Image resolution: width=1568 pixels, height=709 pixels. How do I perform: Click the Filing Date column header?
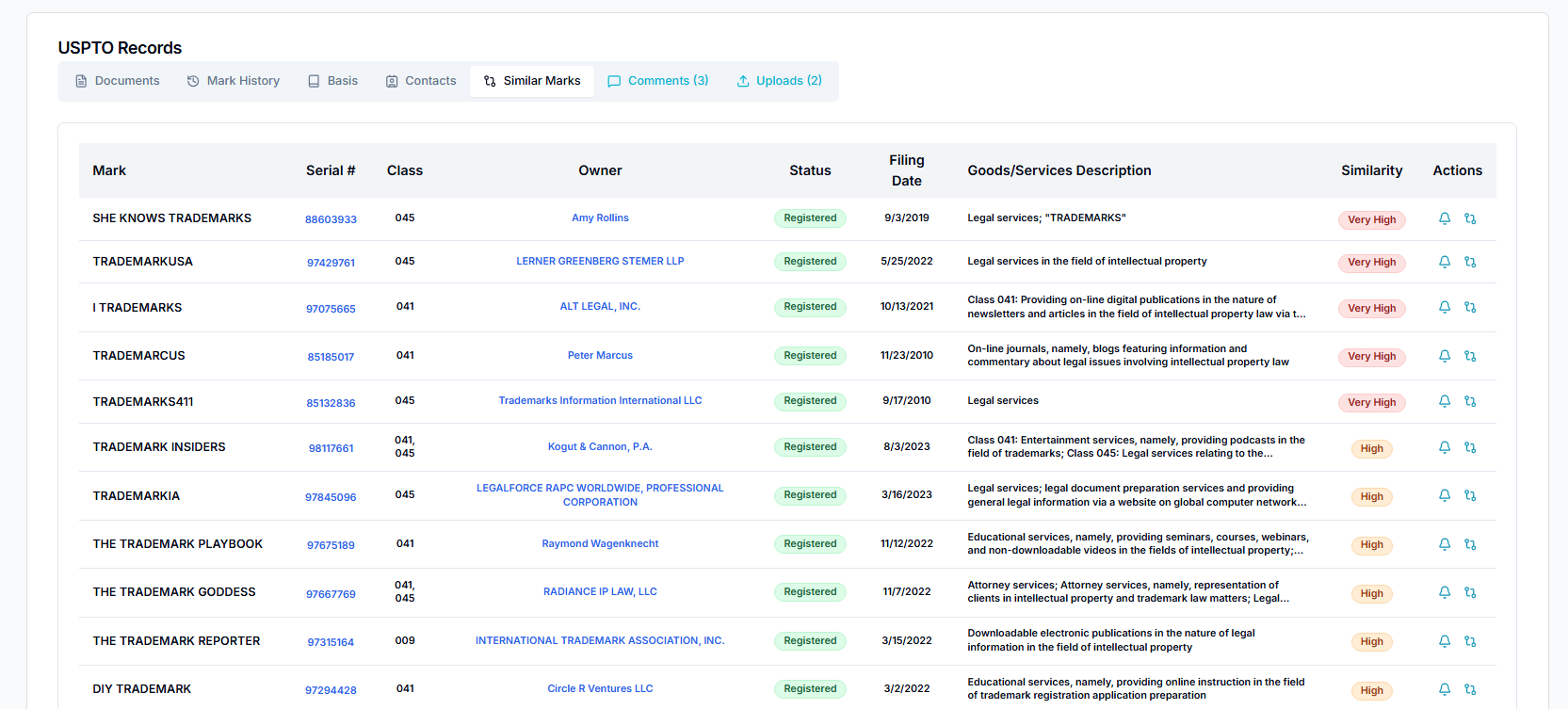click(907, 170)
